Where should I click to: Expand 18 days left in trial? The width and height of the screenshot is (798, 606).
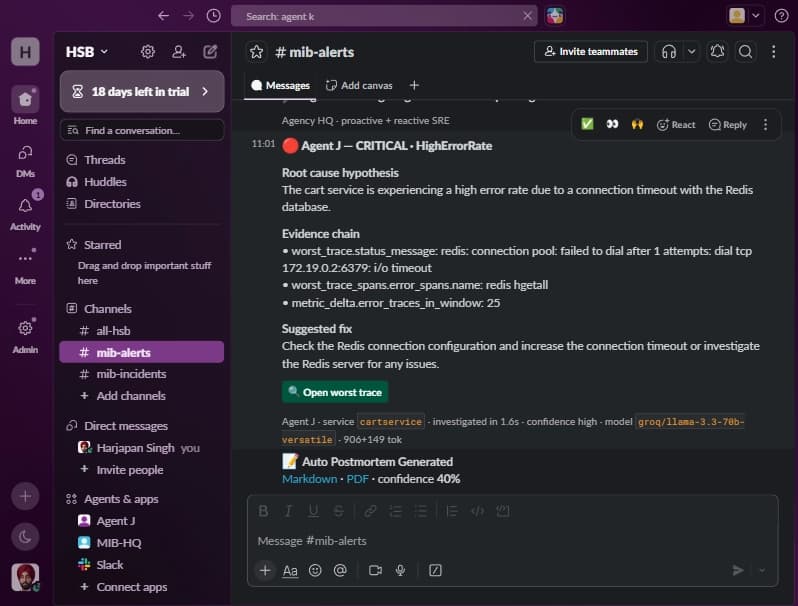[142, 92]
